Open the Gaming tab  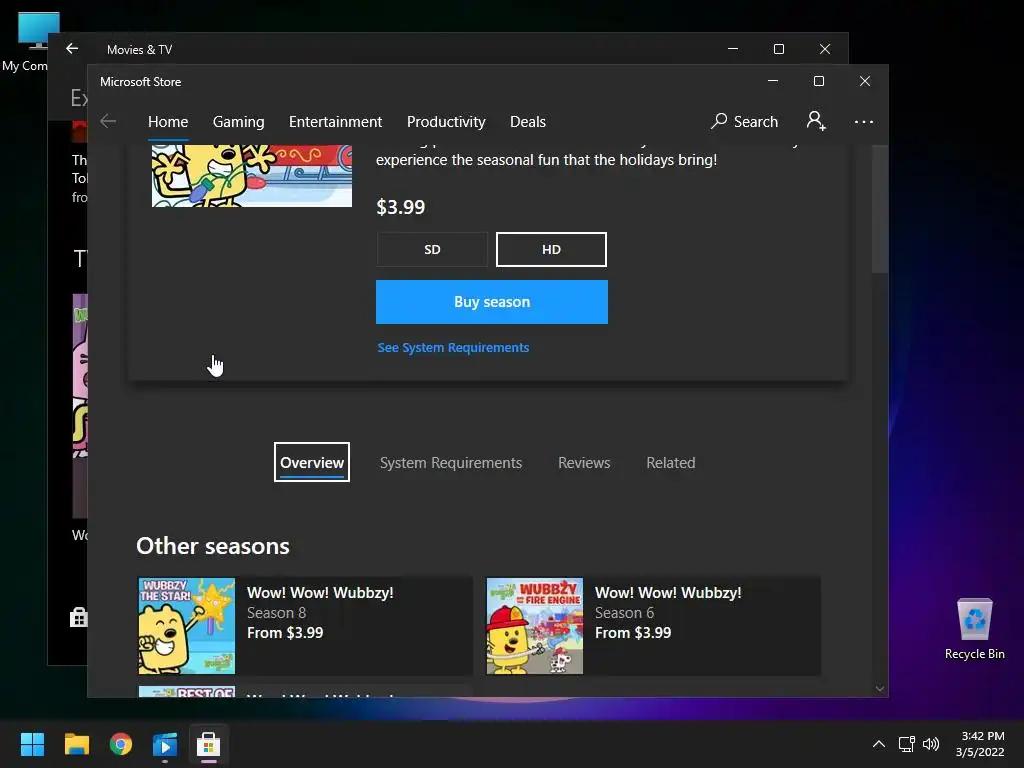click(238, 122)
